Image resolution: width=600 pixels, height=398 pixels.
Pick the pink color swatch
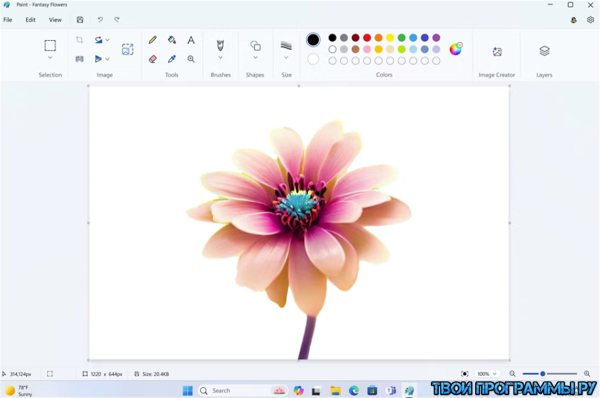click(x=367, y=49)
